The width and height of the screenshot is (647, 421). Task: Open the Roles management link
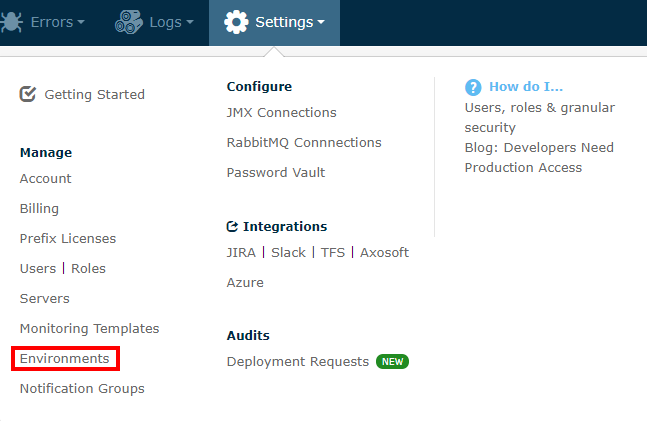tap(88, 269)
